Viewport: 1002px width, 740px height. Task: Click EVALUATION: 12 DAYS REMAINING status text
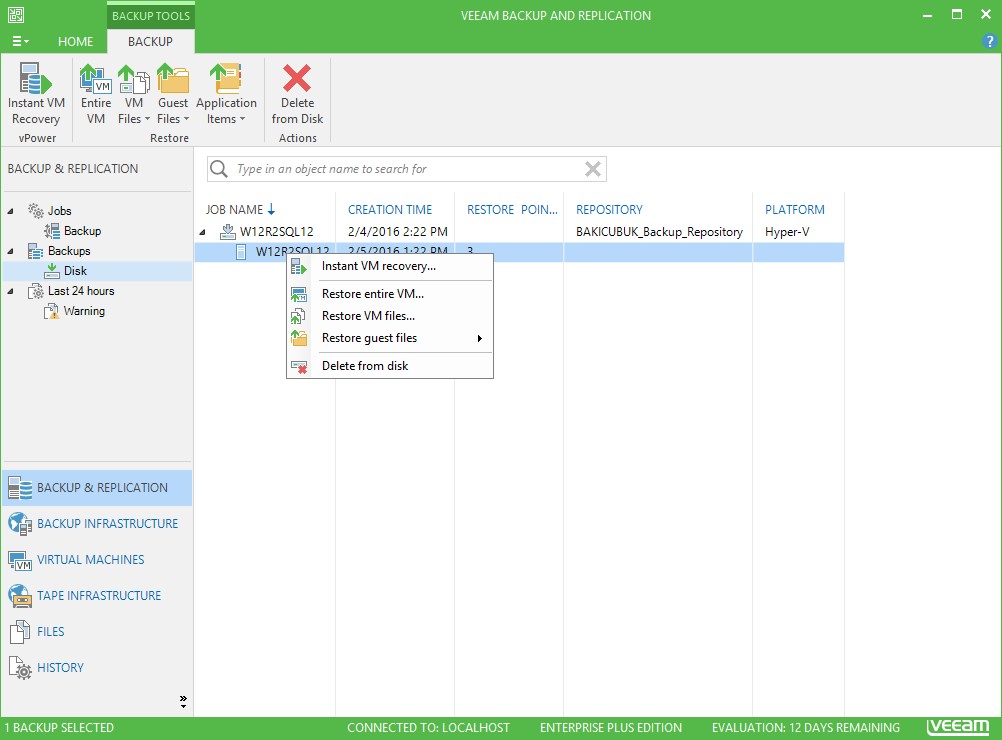pos(805,728)
